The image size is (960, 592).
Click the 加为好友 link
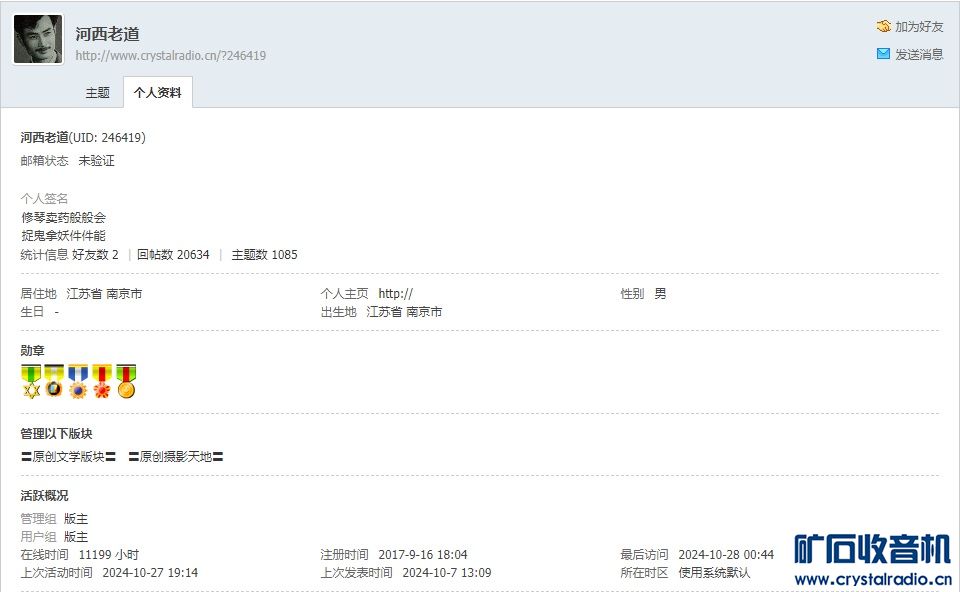918,26
